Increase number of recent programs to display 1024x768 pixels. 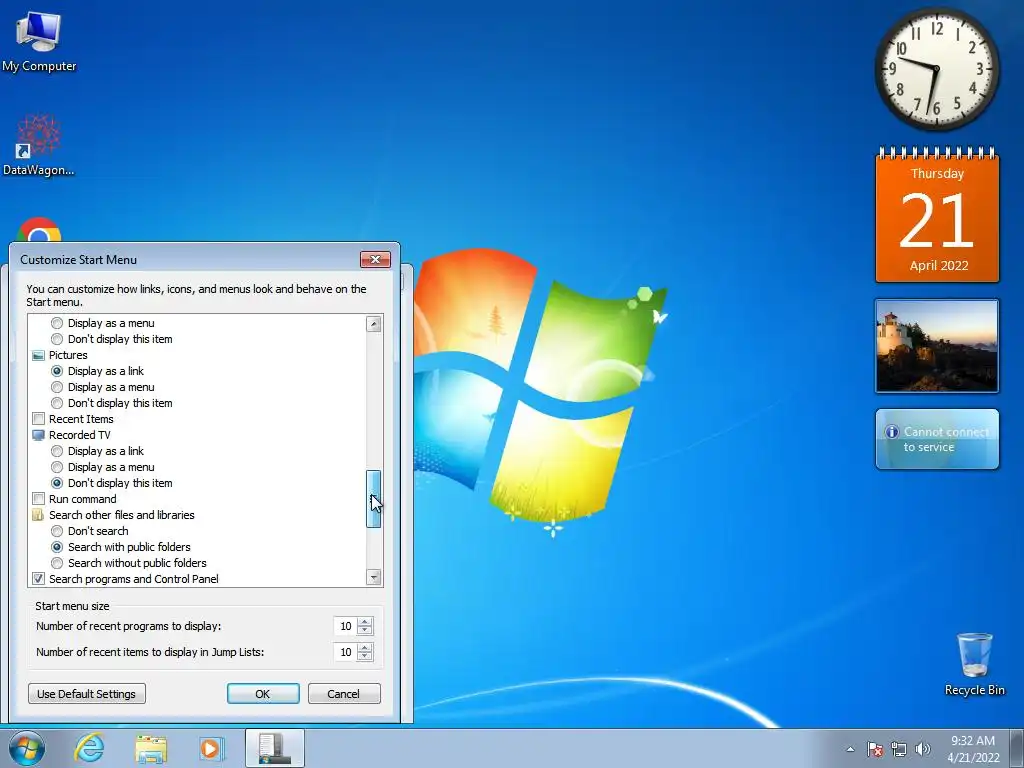(x=365, y=622)
